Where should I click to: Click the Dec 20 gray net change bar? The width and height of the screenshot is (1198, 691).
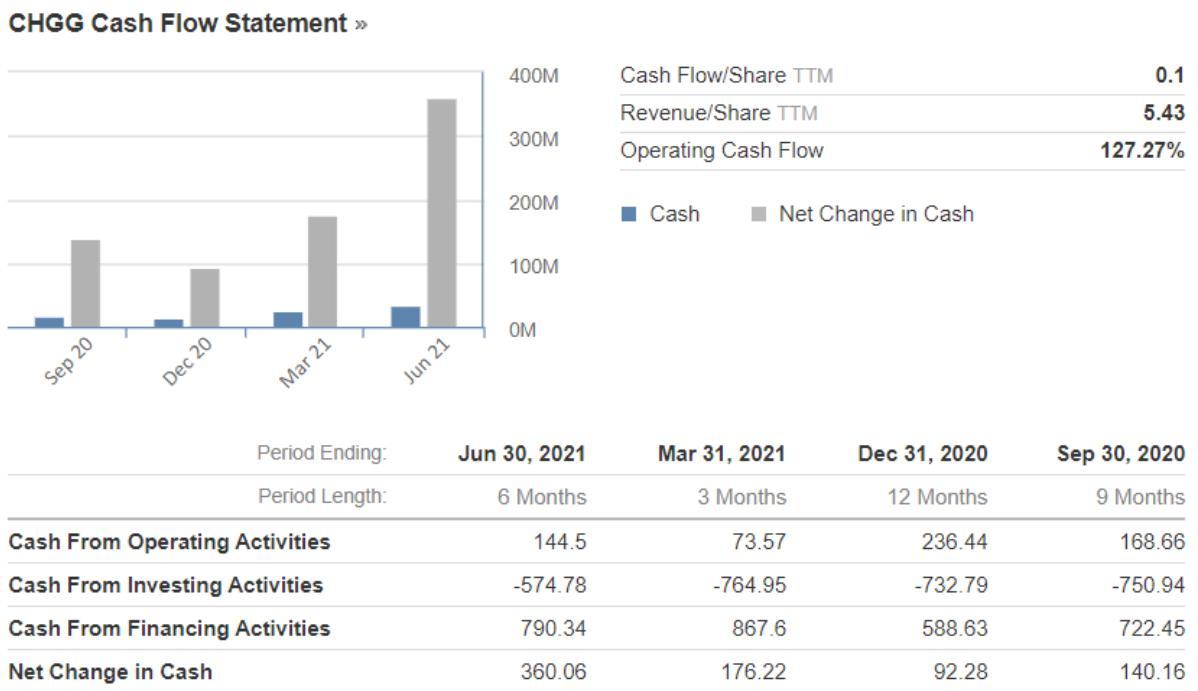(x=205, y=298)
